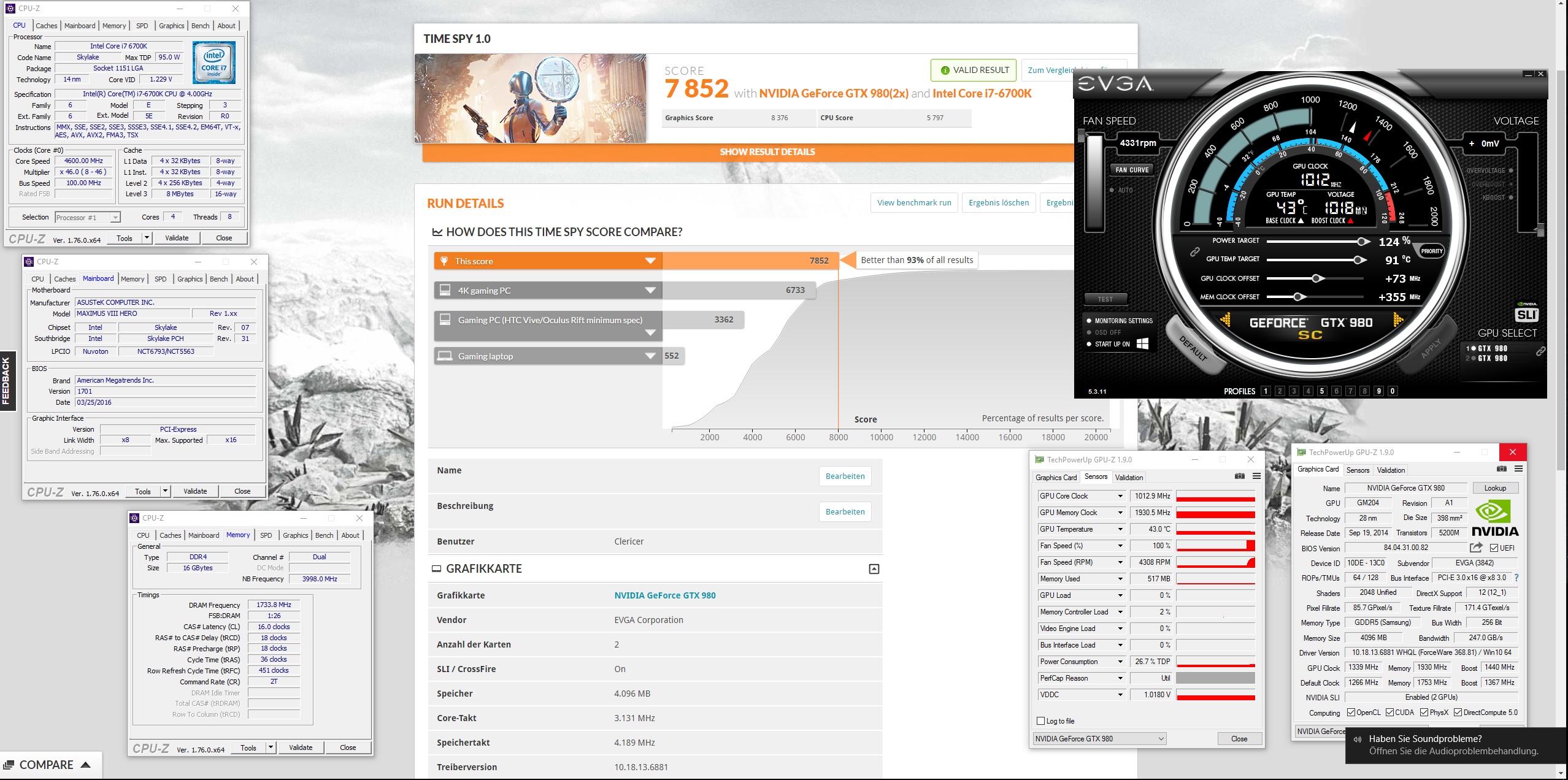Switch to Caches tab in top CPU-Z window
The image size is (1568, 780).
(x=46, y=26)
